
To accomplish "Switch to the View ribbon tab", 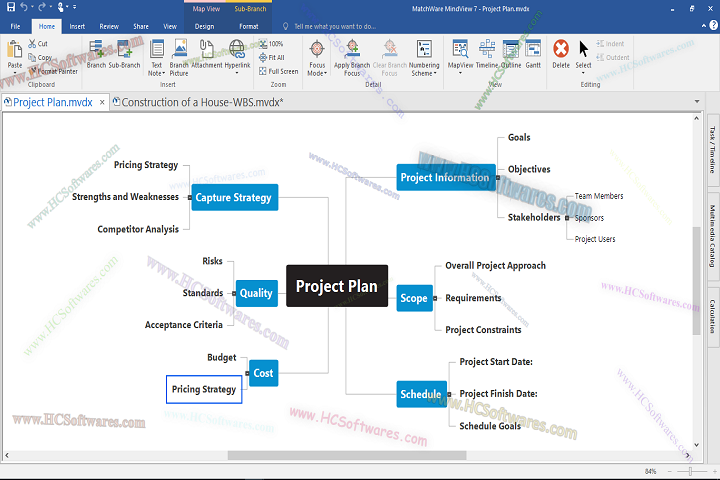I will [170, 27].
